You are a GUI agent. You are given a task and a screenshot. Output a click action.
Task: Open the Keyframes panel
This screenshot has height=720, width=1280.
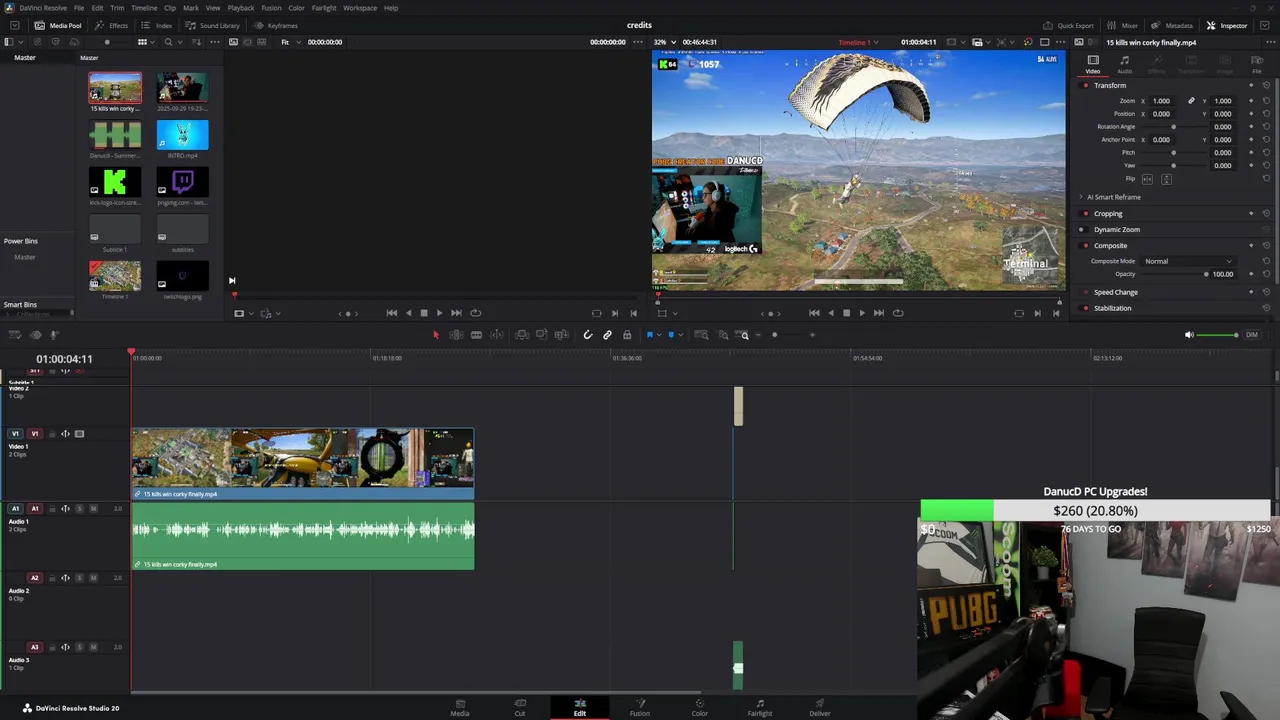(x=275, y=25)
